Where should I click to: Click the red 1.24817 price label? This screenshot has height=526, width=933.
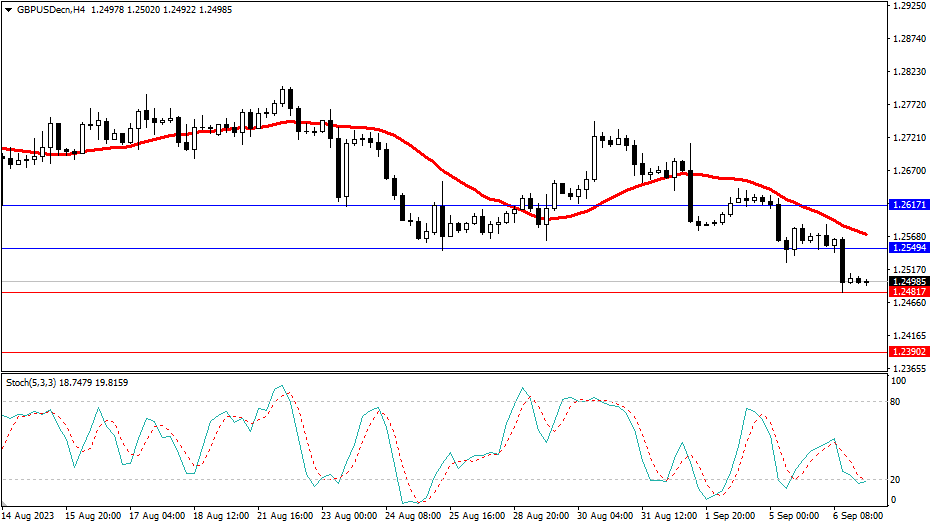(909, 292)
